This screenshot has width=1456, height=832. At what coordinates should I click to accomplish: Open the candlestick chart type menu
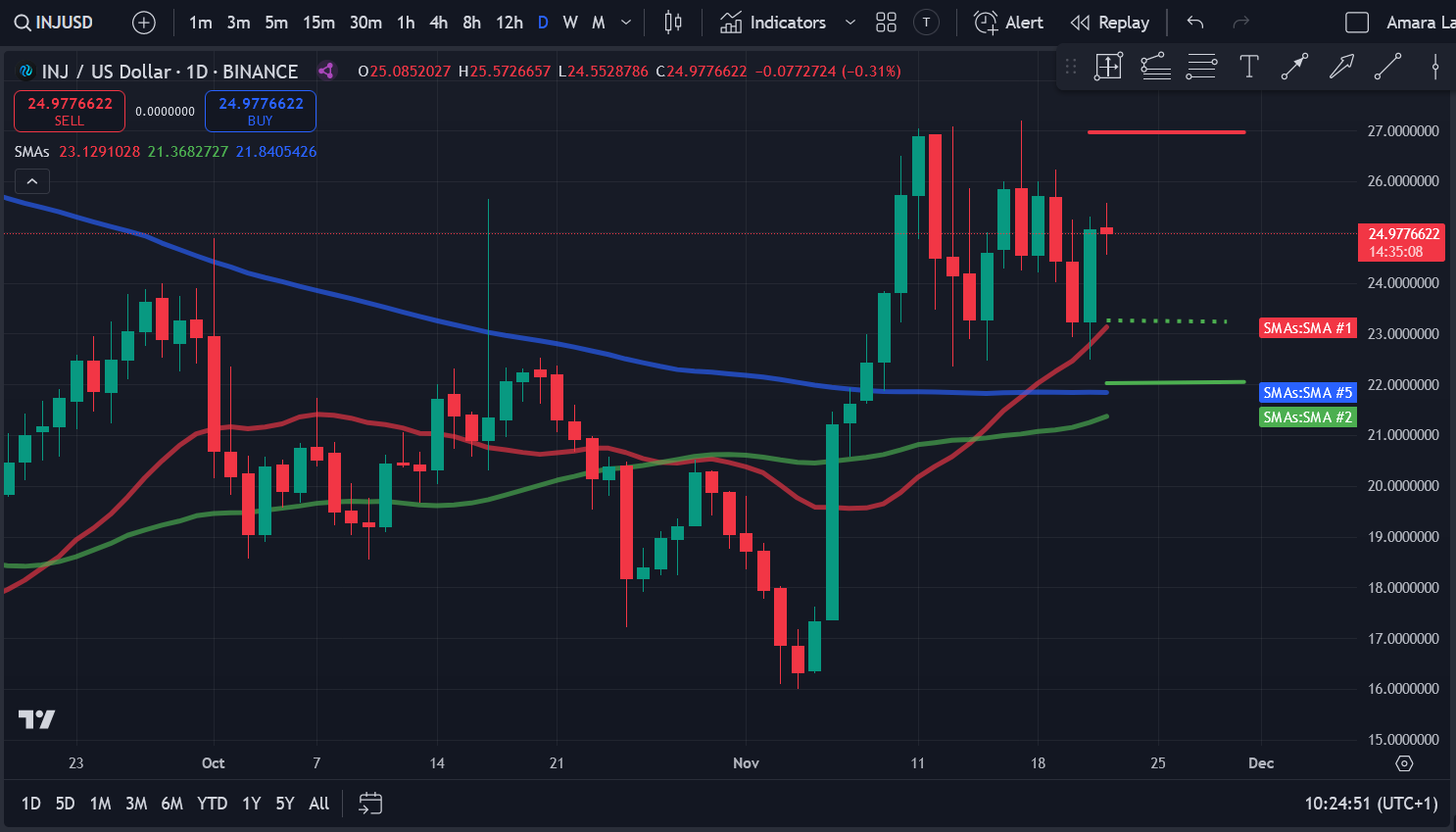click(673, 23)
